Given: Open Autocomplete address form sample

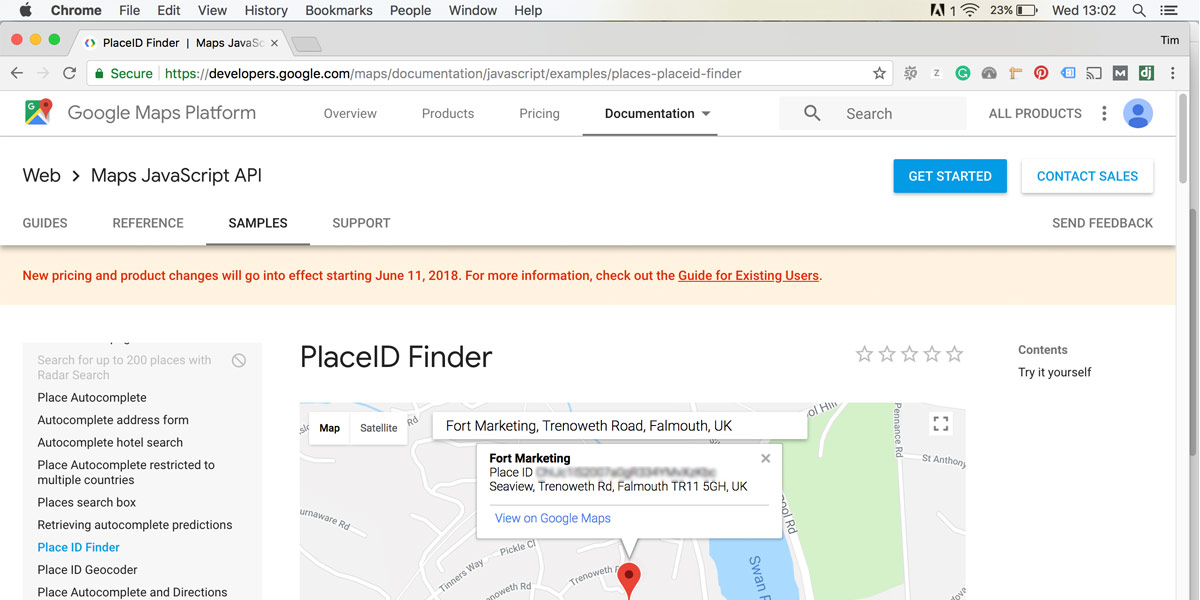Looking at the screenshot, I should (113, 420).
